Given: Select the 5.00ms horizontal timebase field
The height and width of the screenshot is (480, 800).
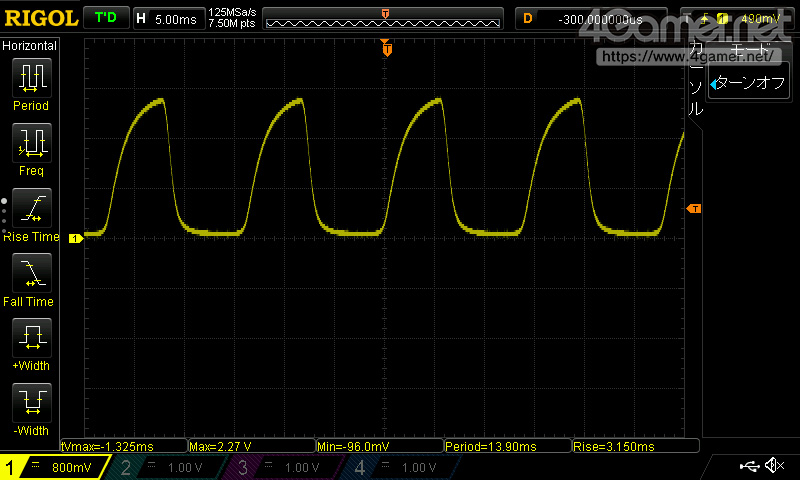Looking at the screenshot, I should click(168, 18).
